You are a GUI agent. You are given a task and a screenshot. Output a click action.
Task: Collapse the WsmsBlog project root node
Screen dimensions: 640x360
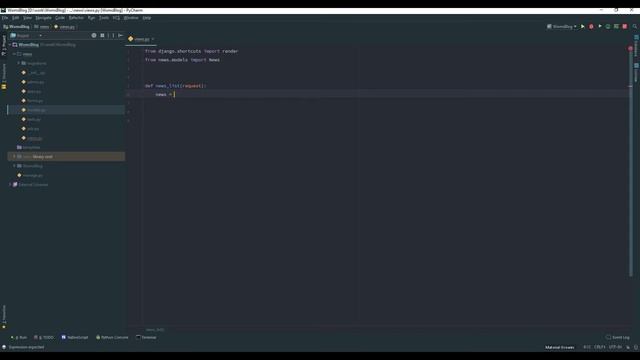[10, 45]
